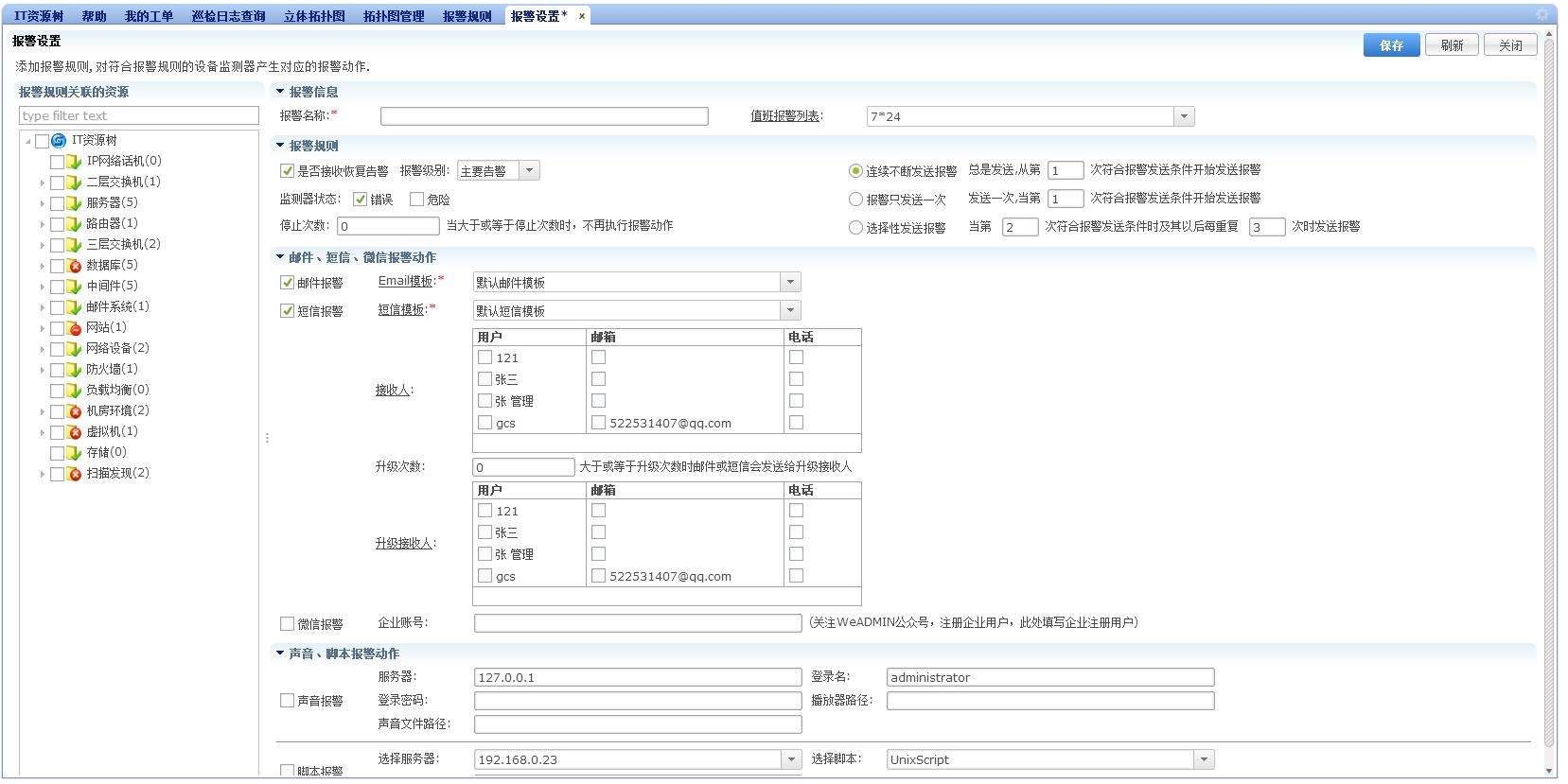1568x784 pixels.
Task: Click the 刷新 button
Action: click(1452, 45)
